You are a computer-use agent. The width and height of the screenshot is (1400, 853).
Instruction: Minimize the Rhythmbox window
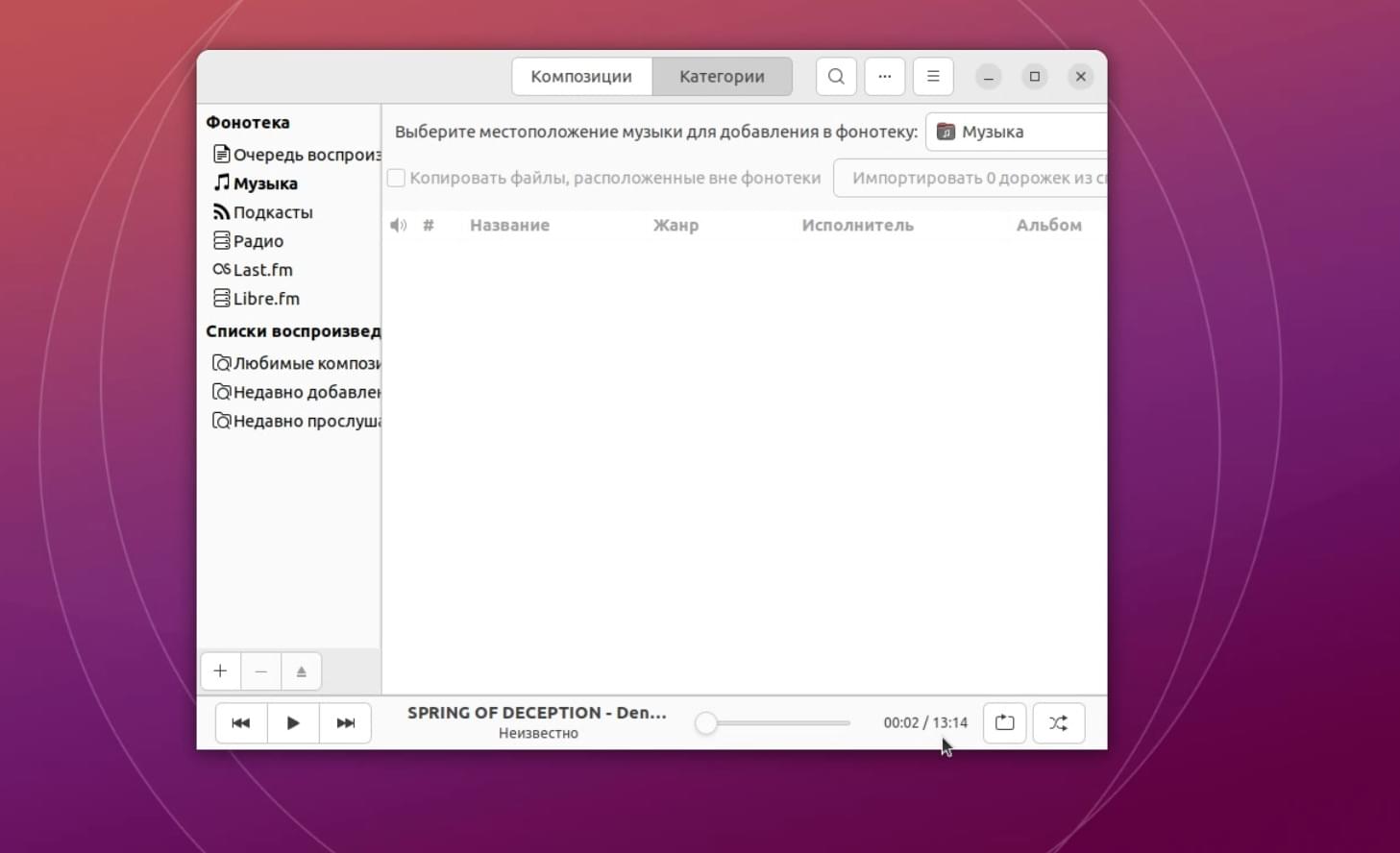coord(989,77)
